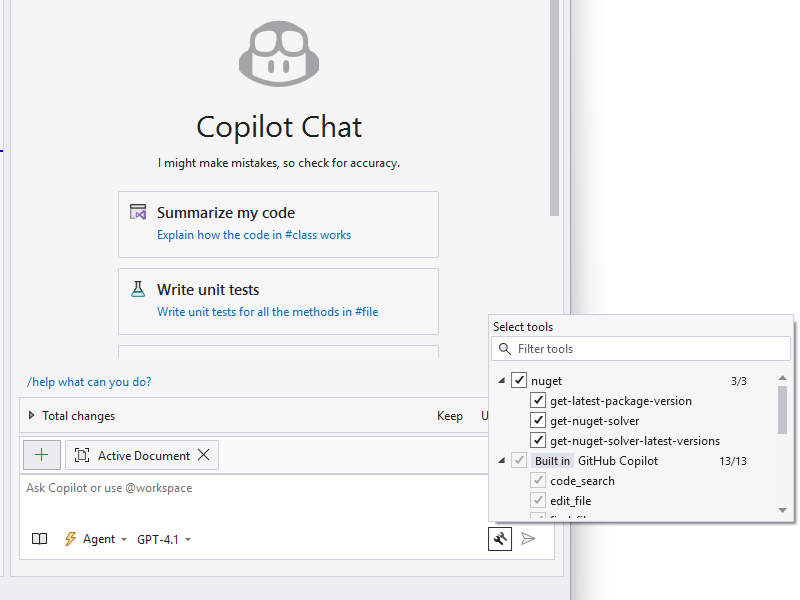Collapse the Built in GitHub Copilot group
Image resolution: width=800 pixels, height=600 pixels.
click(x=500, y=460)
